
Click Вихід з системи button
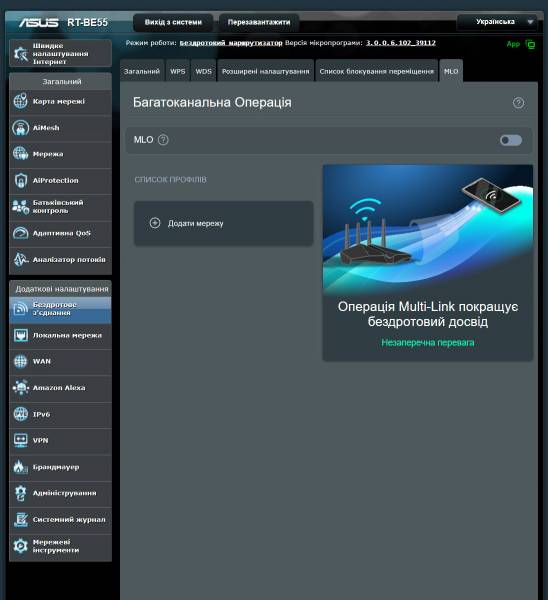173,22
